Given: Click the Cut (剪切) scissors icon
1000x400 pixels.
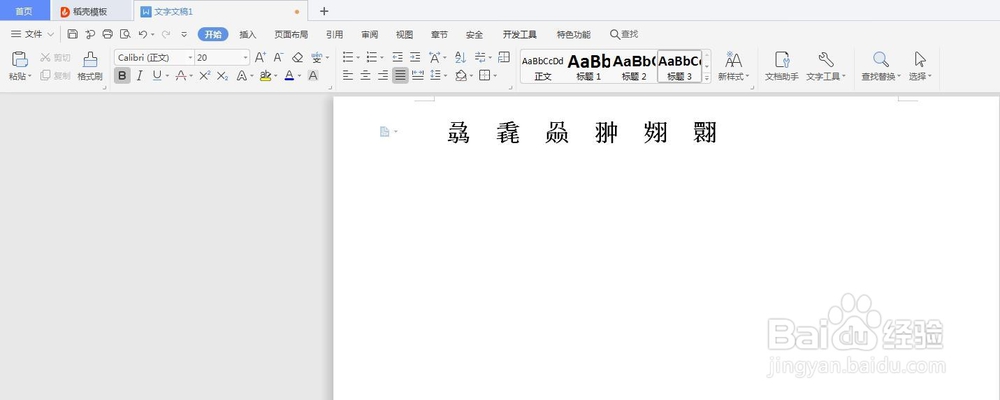Looking at the screenshot, I should pyautogui.click(x=45, y=57).
